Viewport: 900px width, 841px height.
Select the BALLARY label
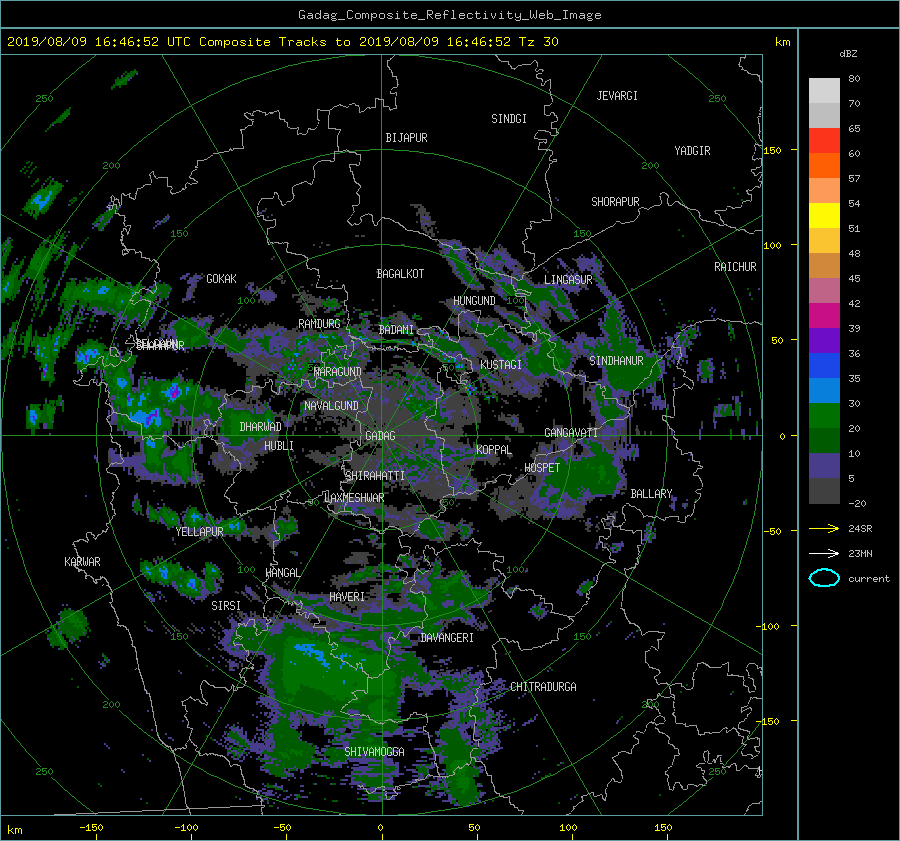[x=651, y=494]
